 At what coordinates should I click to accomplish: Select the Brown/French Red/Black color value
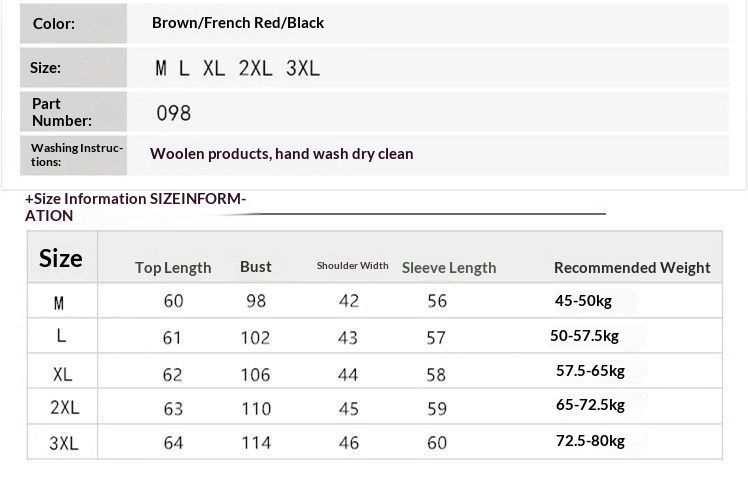point(238,23)
